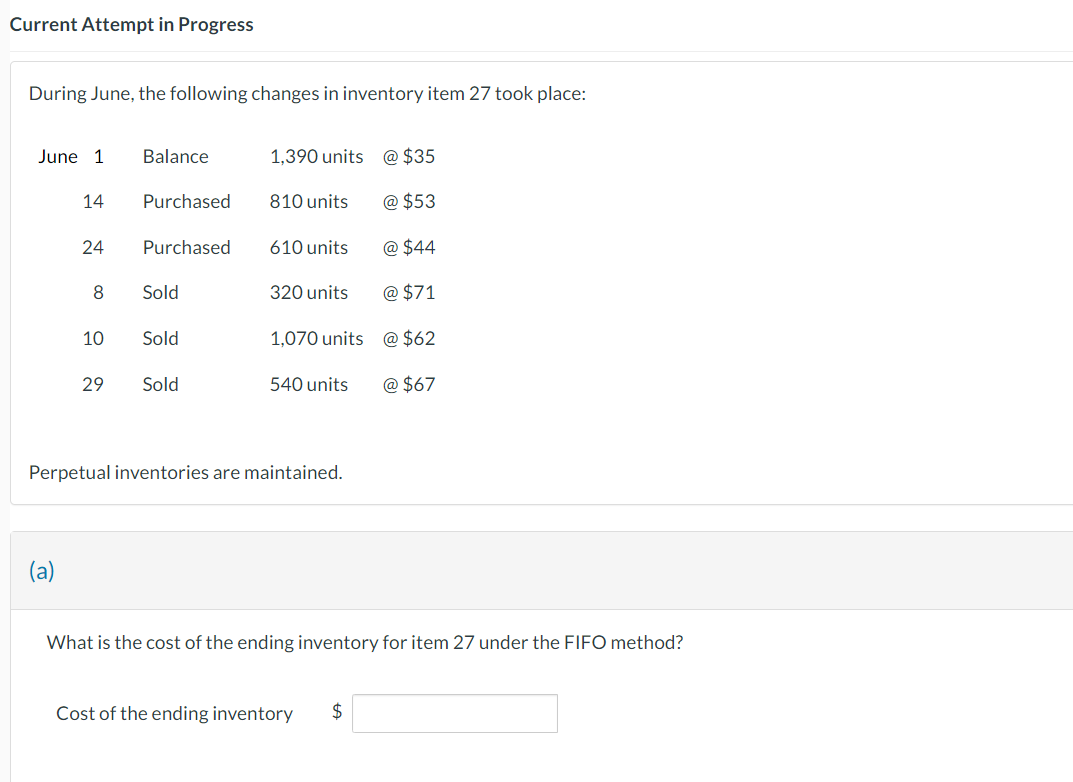The height and width of the screenshot is (782, 1073).
Task: Select the June 14 Purchased entry
Action: point(187,201)
